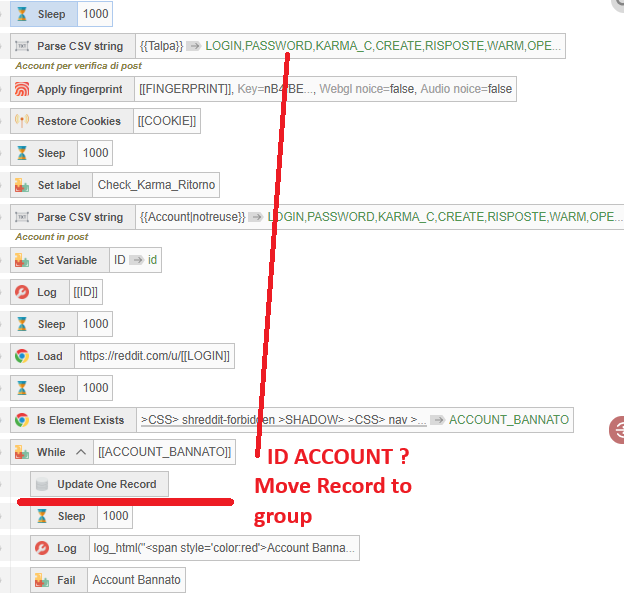The height and width of the screenshot is (594, 624).
Task: Click the red Log icon beside [[ID]]
Action: (22, 292)
